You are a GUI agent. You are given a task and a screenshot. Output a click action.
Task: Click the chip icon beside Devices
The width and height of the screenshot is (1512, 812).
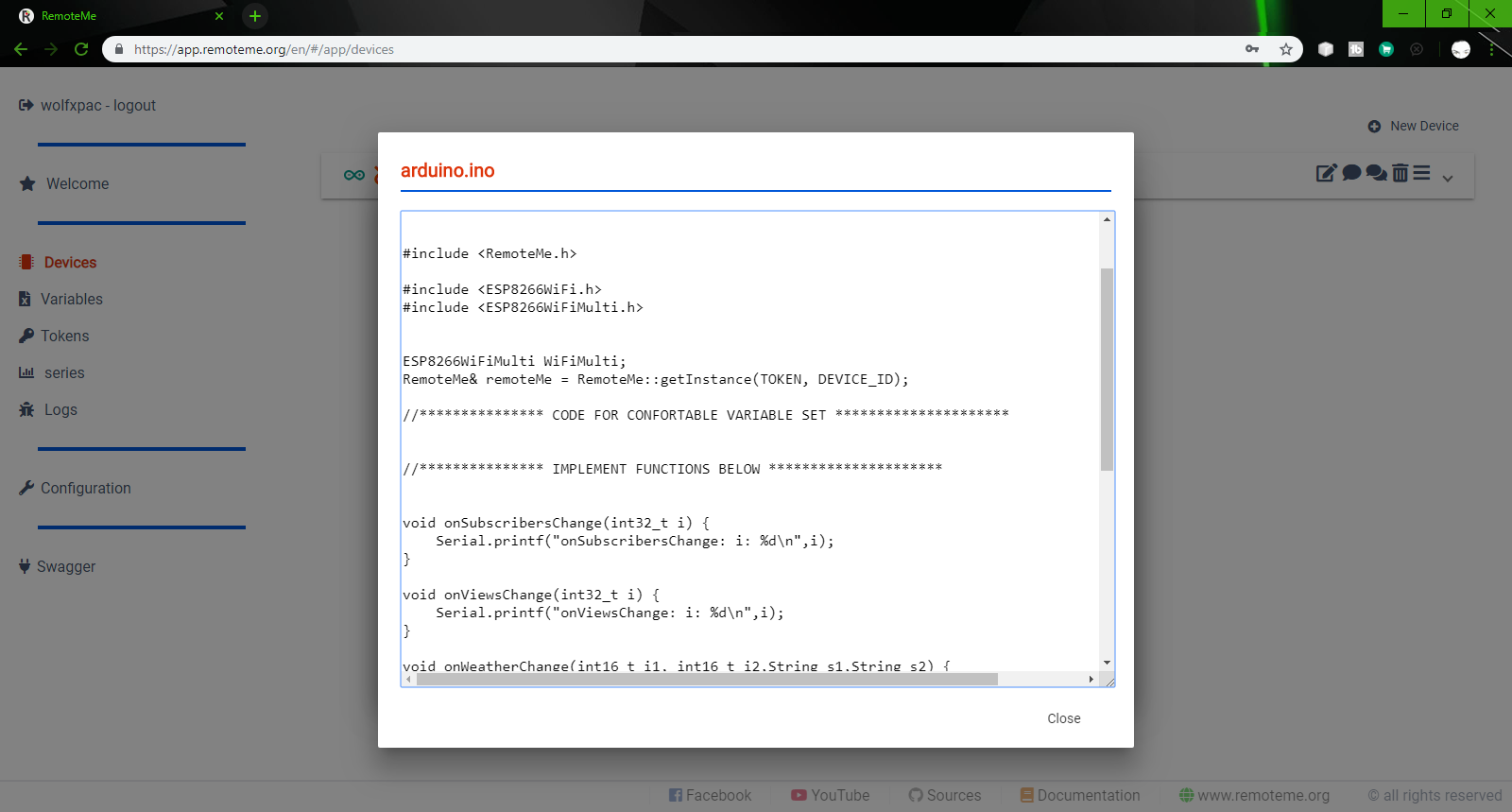pyautogui.click(x=26, y=262)
